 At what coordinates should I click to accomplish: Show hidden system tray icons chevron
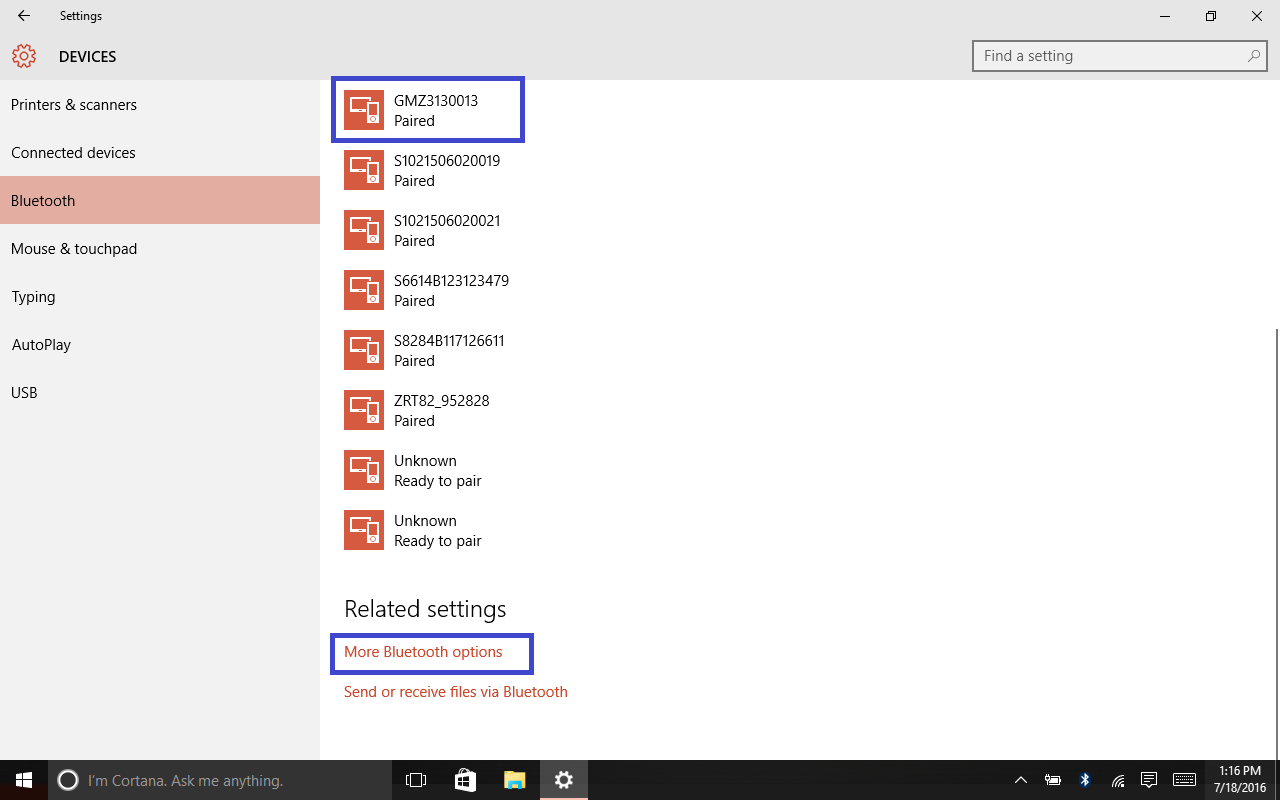[1021, 780]
